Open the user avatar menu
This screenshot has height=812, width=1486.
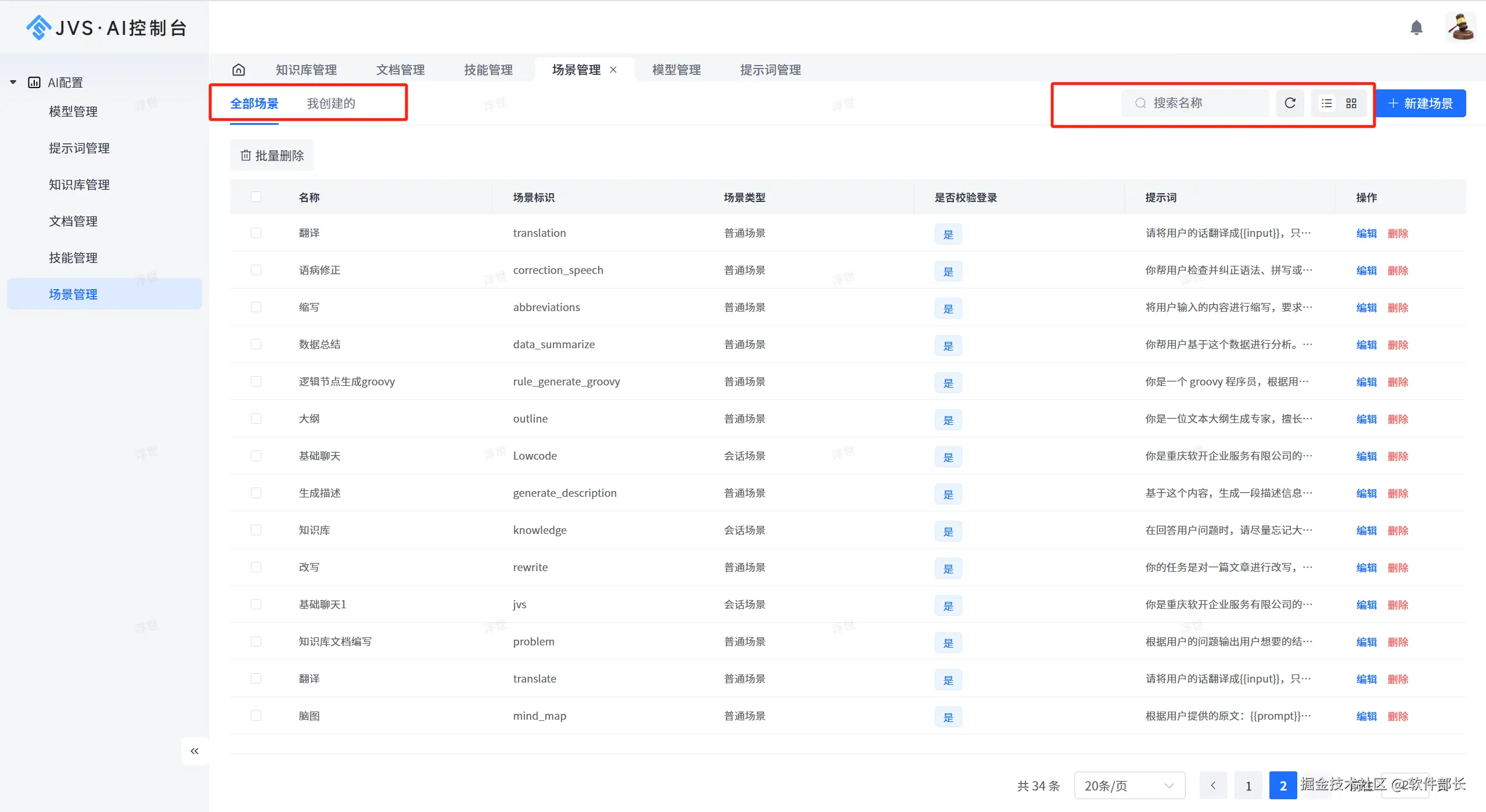pyautogui.click(x=1460, y=27)
